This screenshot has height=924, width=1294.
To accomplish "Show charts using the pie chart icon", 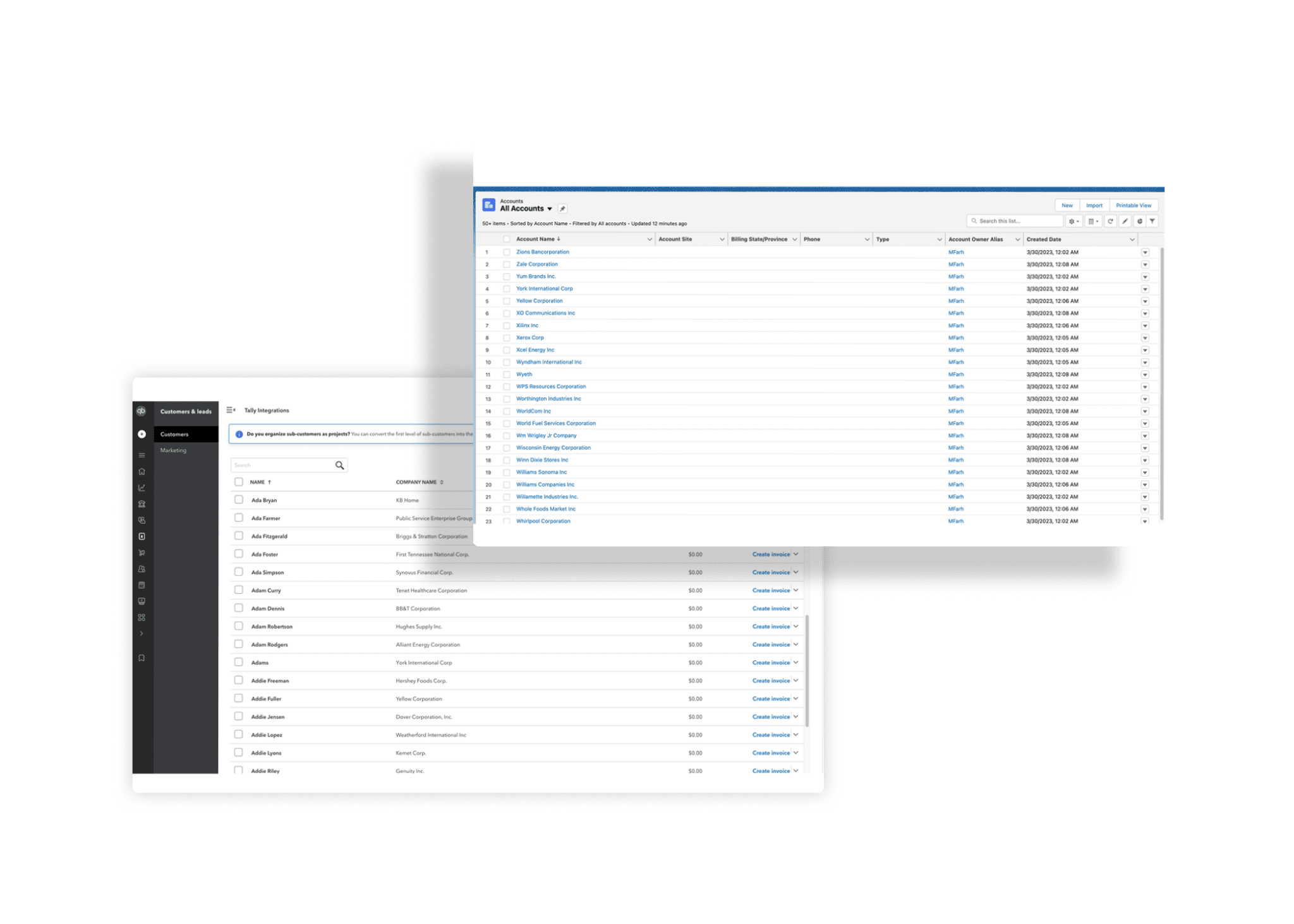I will tap(1139, 221).
